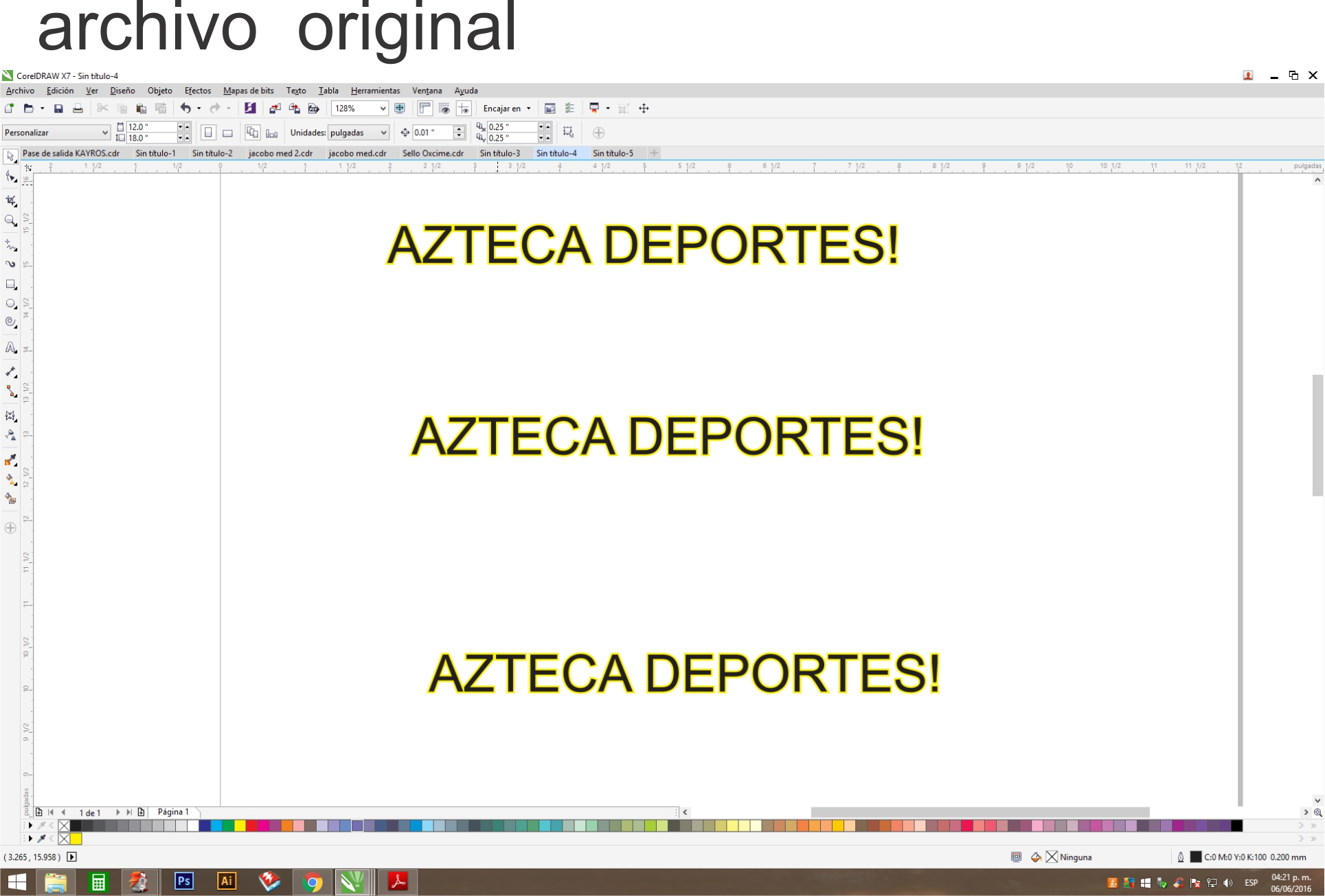Screen dimensions: 1325x896
Task: Open the Mapas de bits menu
Action: coord(248,91)
